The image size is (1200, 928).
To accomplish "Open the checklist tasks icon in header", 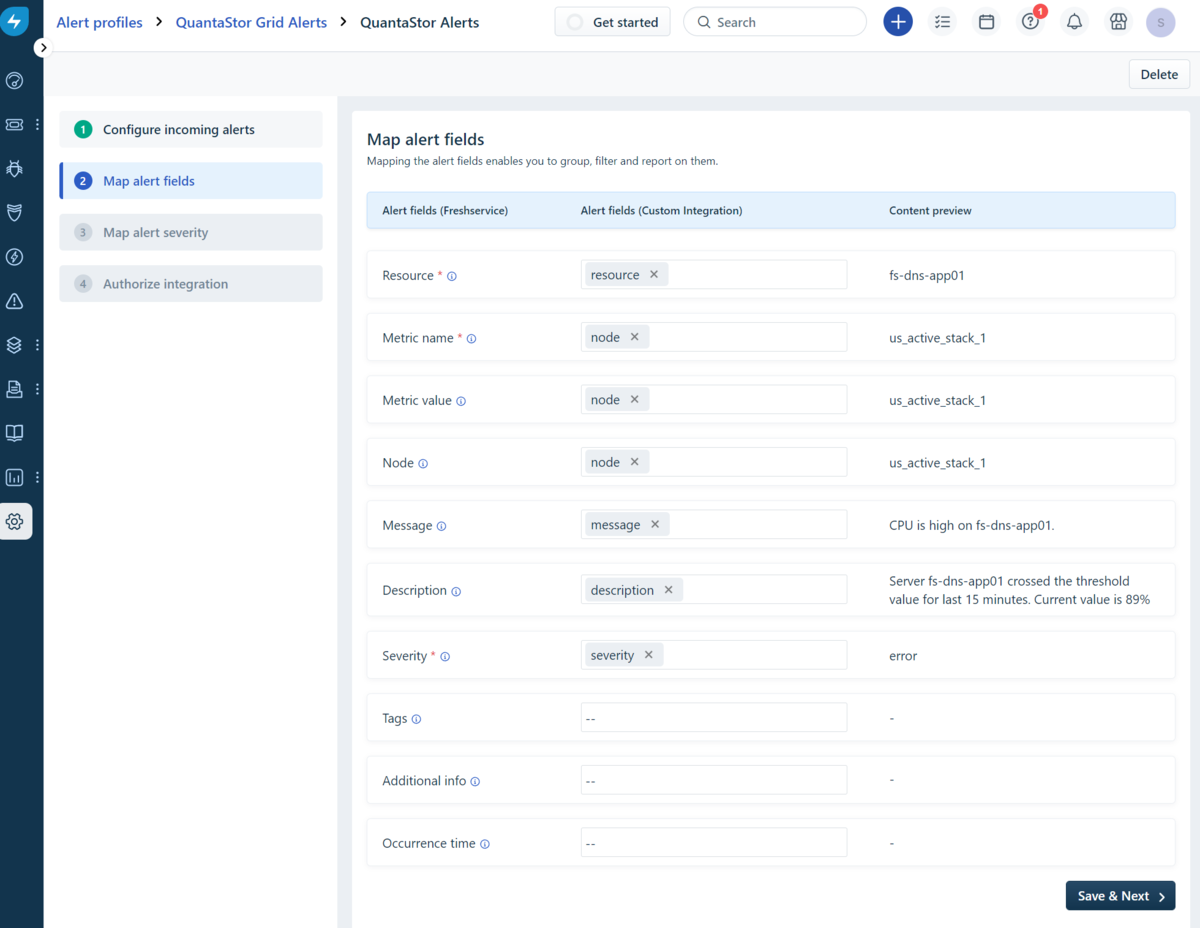I will [x=942, y=22].
